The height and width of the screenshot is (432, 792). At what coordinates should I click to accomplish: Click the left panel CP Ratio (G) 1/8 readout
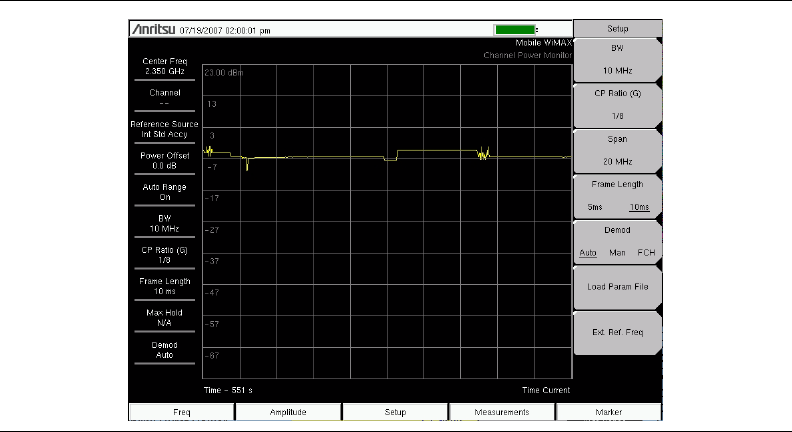[x=165, y=255]
